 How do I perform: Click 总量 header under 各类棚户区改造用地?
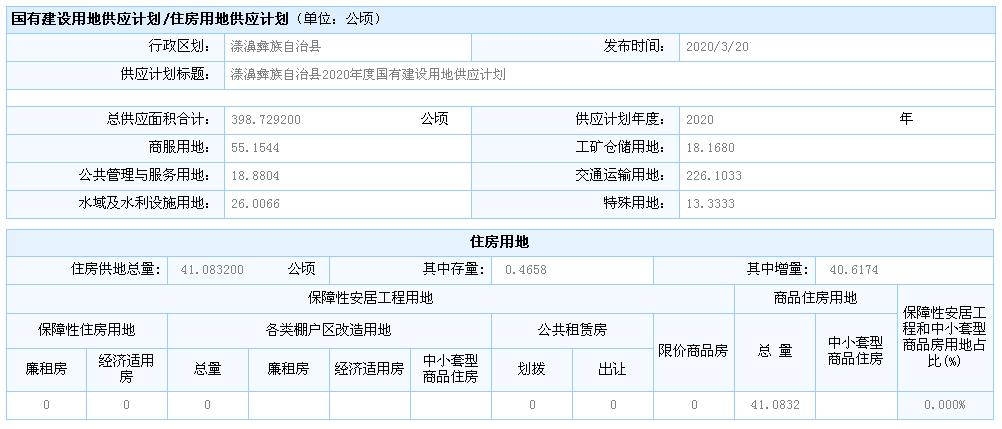click(207, 369)
